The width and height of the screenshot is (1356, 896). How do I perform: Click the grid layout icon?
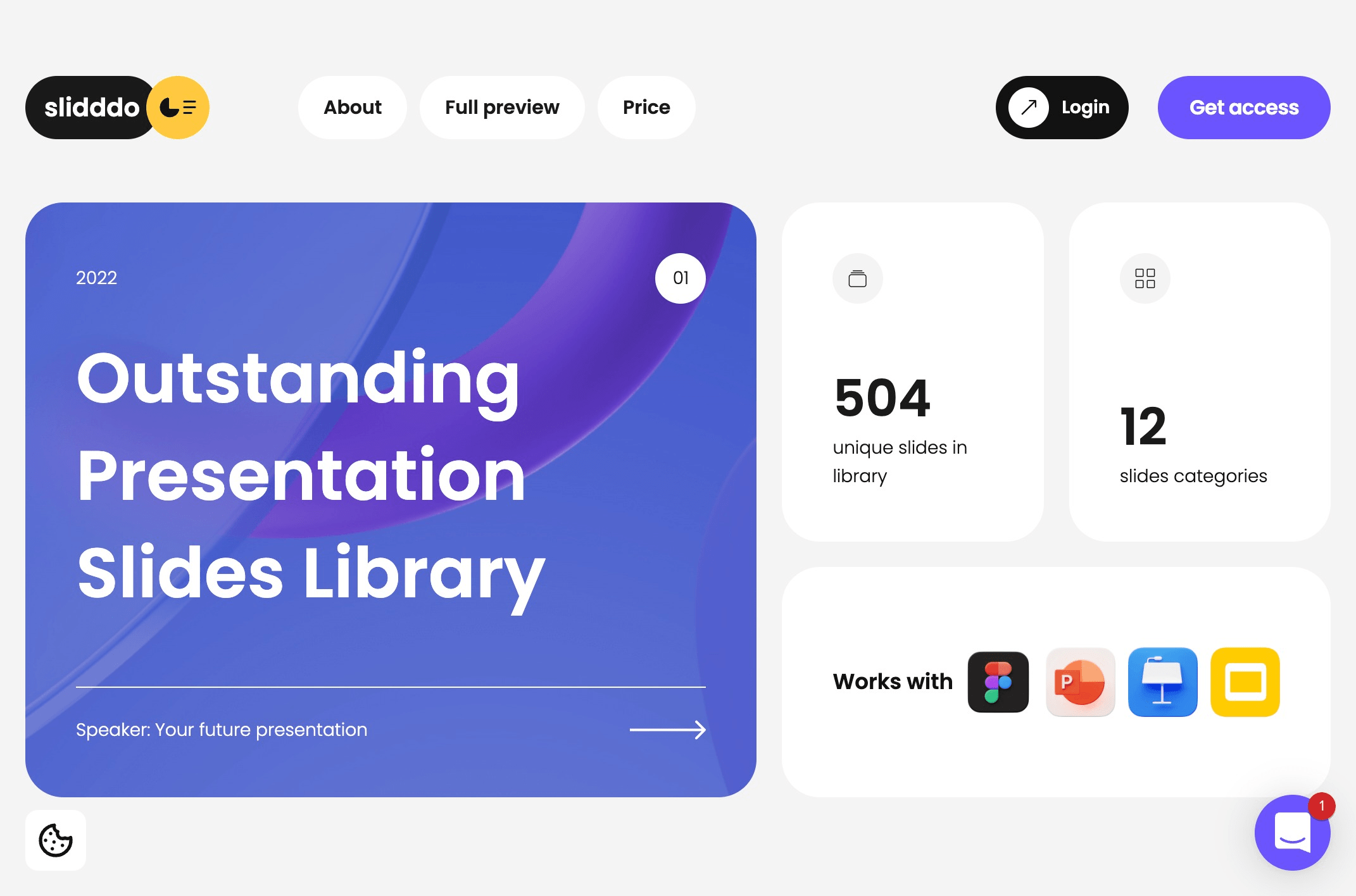1145,278
